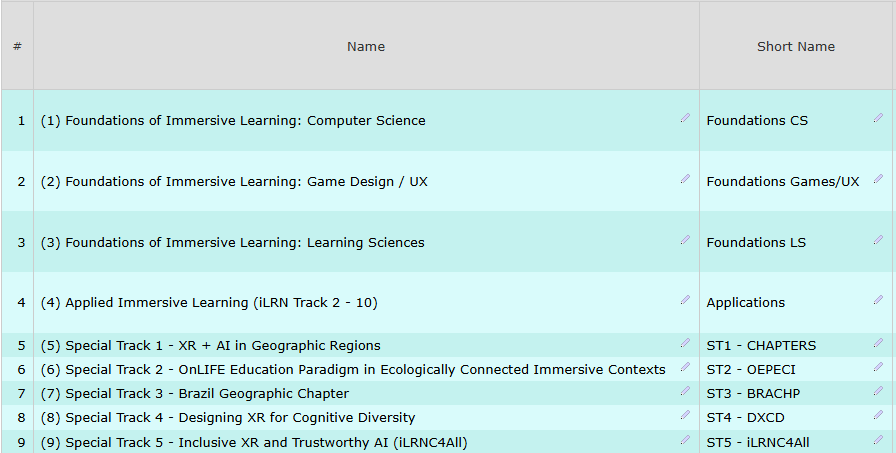Edit short name pencil for Foundations LS

(878, 239)
